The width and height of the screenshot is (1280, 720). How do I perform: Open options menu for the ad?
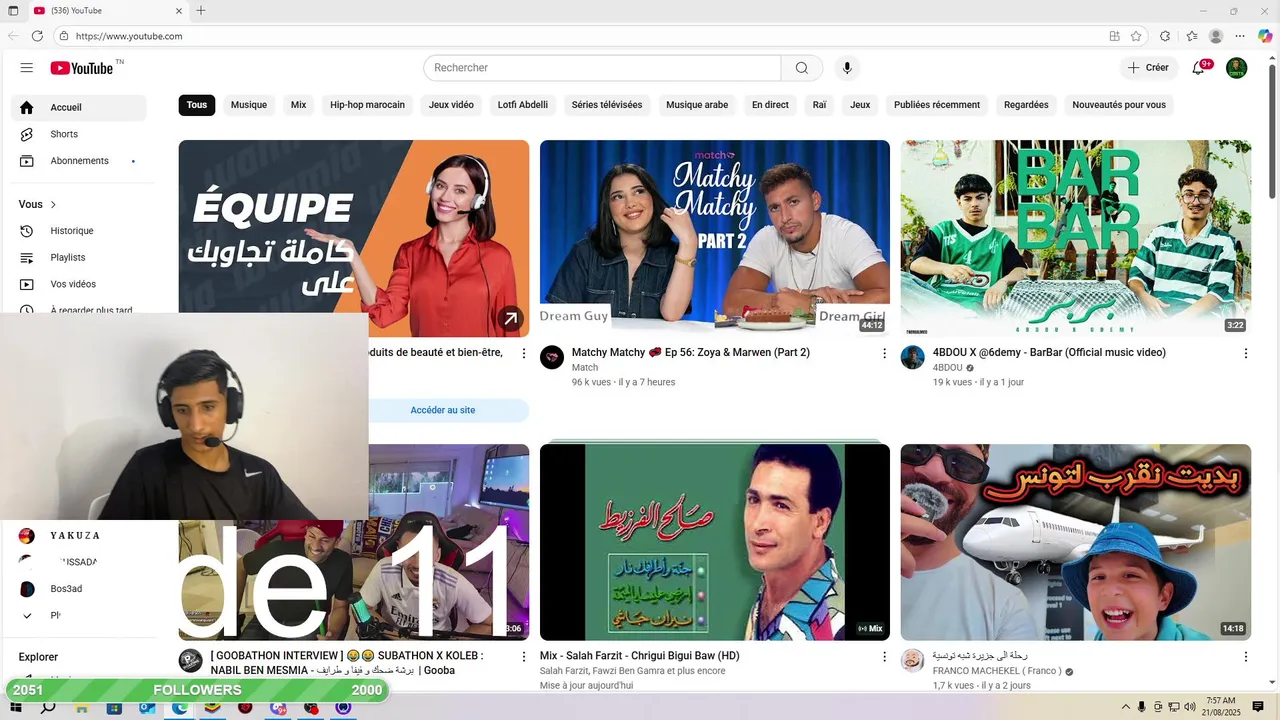pos(523,353)
